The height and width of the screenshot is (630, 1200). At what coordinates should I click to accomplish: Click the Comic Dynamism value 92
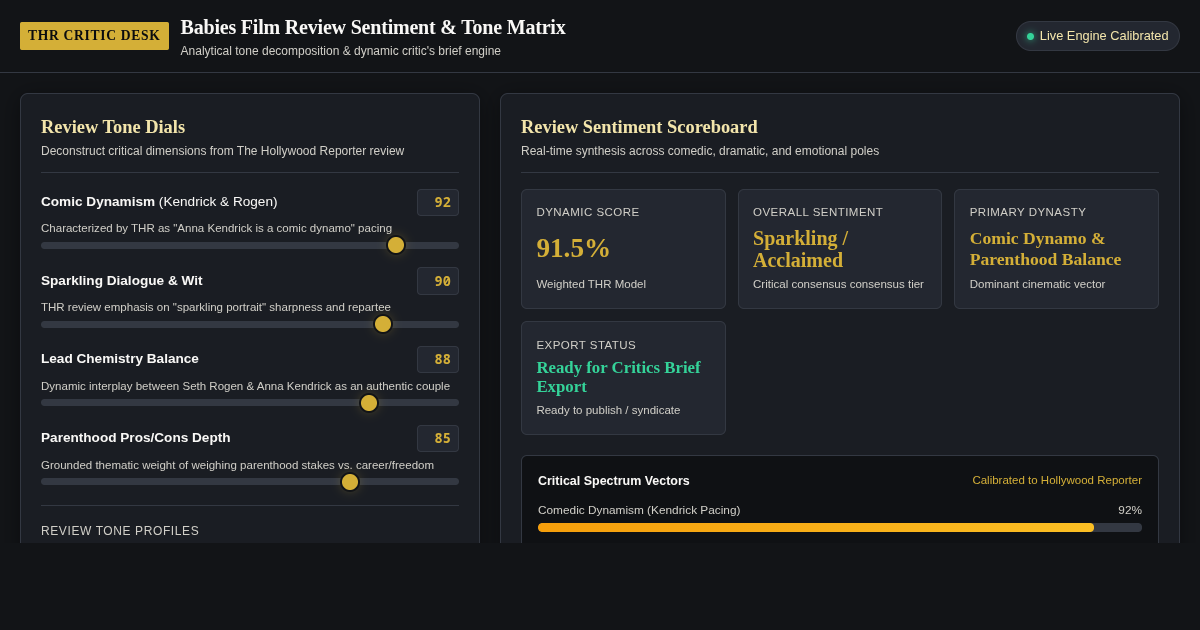[x=438, y=202]
